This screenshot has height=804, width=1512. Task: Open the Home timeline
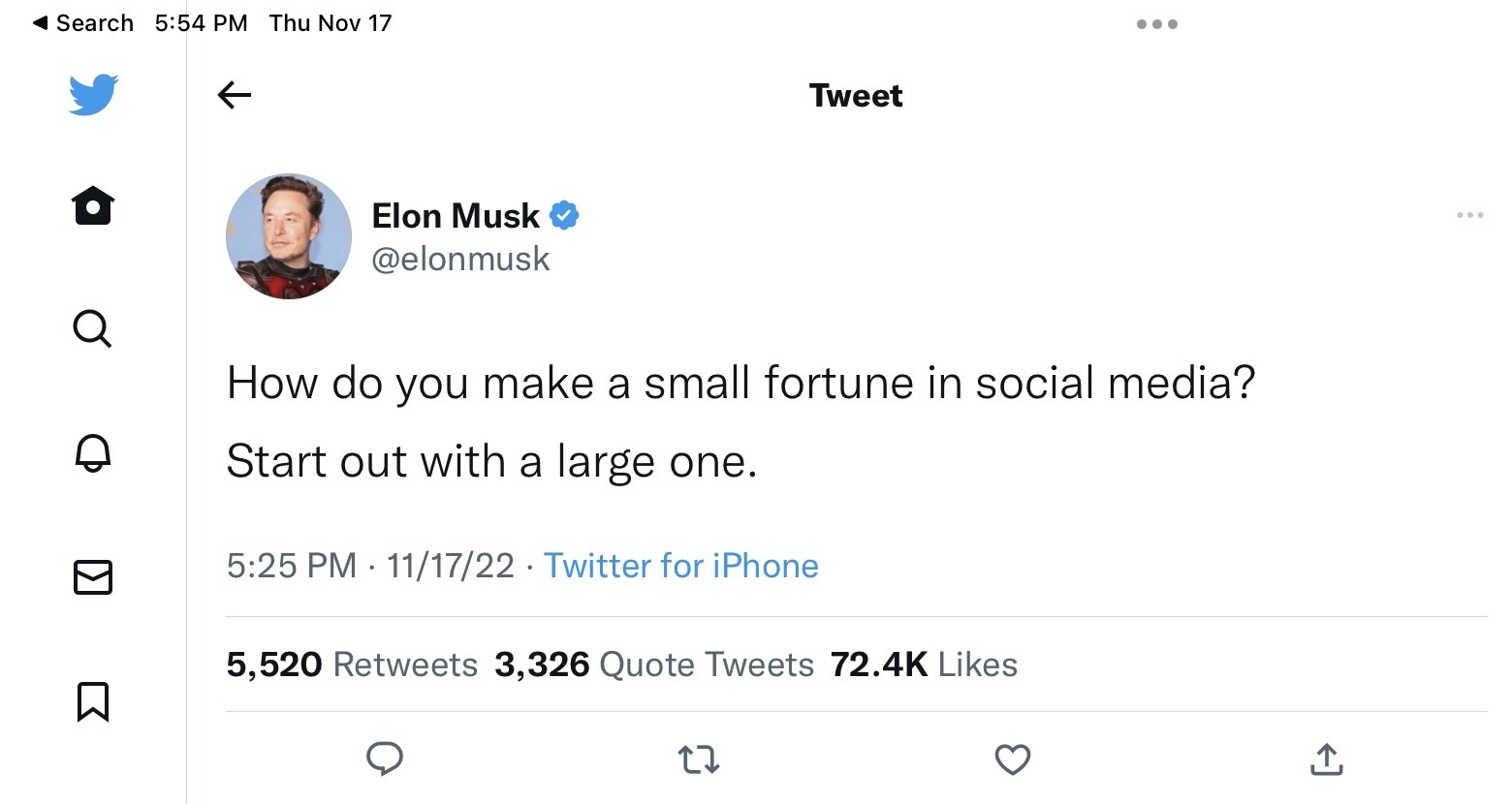click(93, 205)
